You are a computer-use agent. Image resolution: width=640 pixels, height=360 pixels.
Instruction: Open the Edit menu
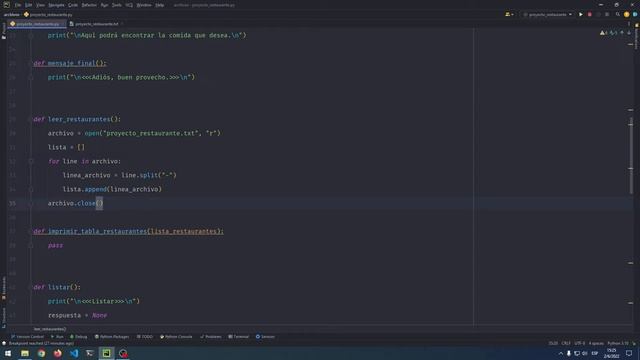[x=29, y=5]
